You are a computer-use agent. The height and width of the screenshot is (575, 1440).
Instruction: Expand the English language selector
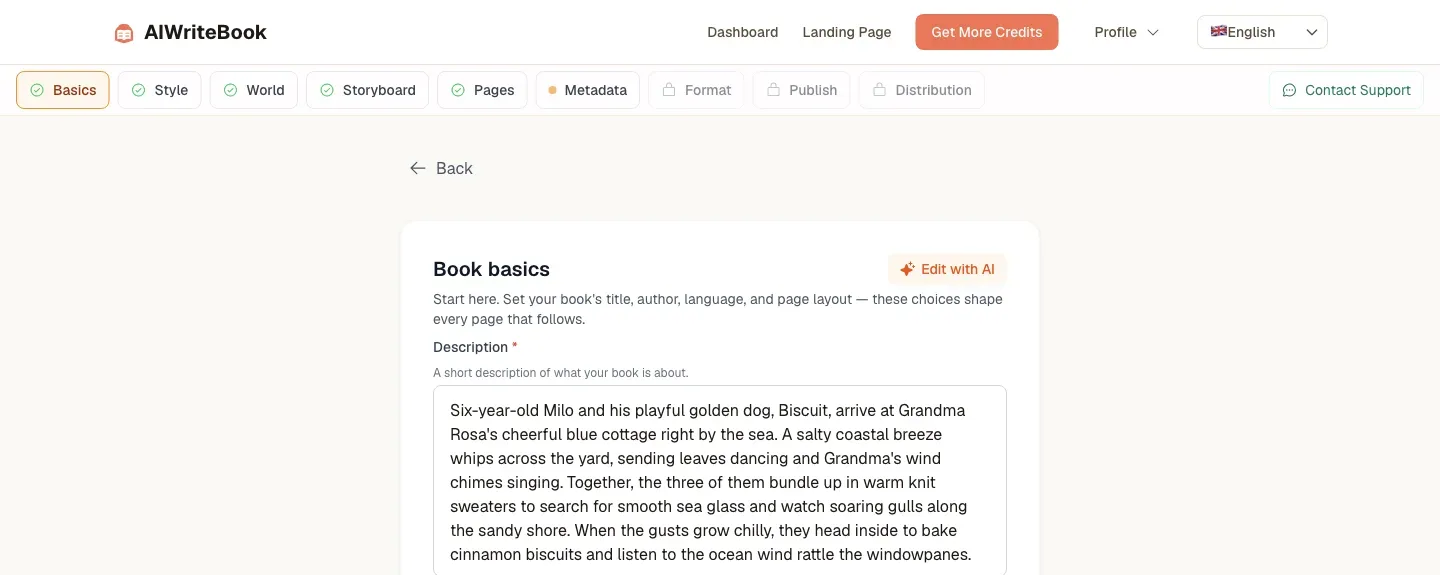[x=1262, y=32]
